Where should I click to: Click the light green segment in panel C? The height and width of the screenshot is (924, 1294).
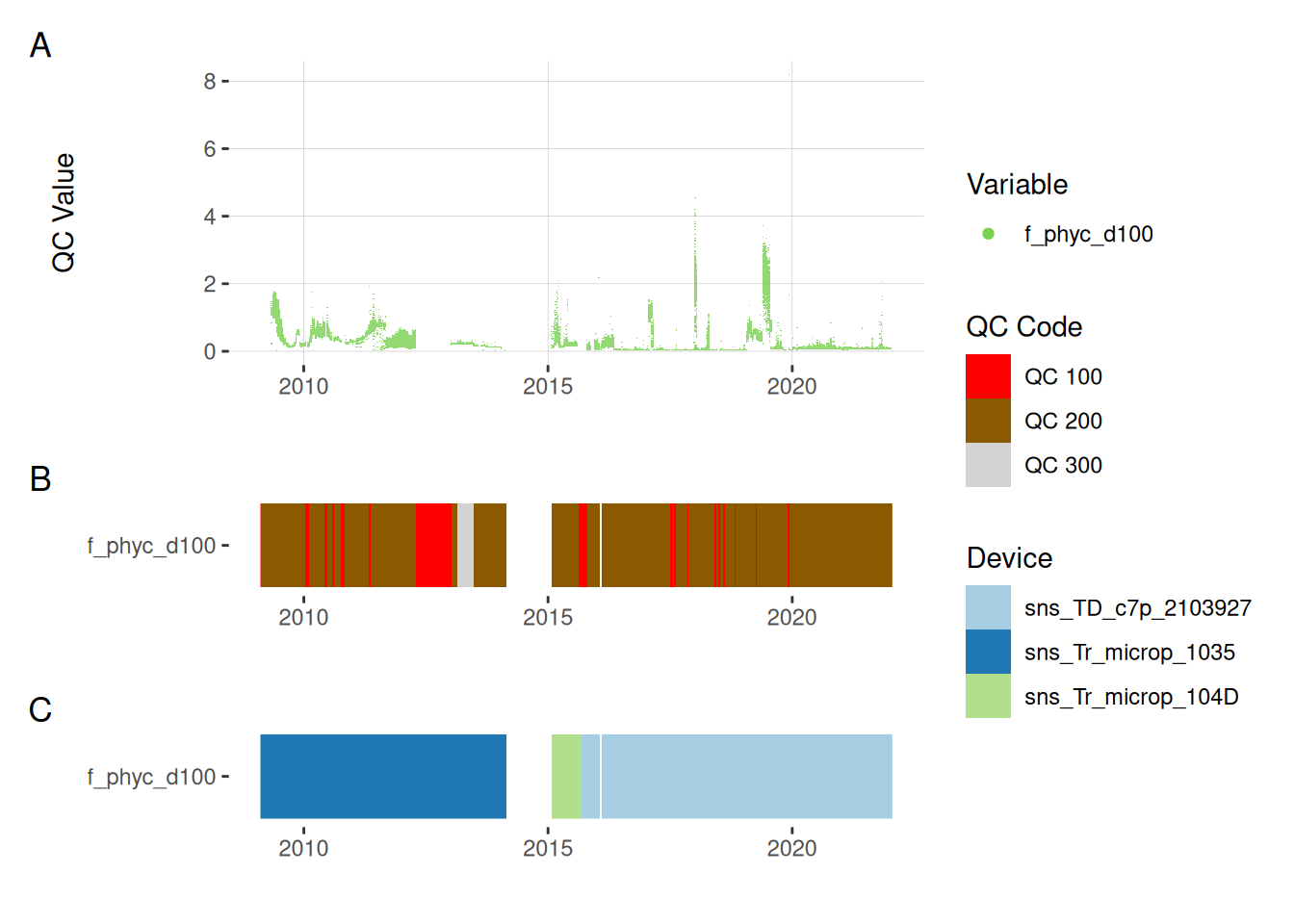click(566, 776)
